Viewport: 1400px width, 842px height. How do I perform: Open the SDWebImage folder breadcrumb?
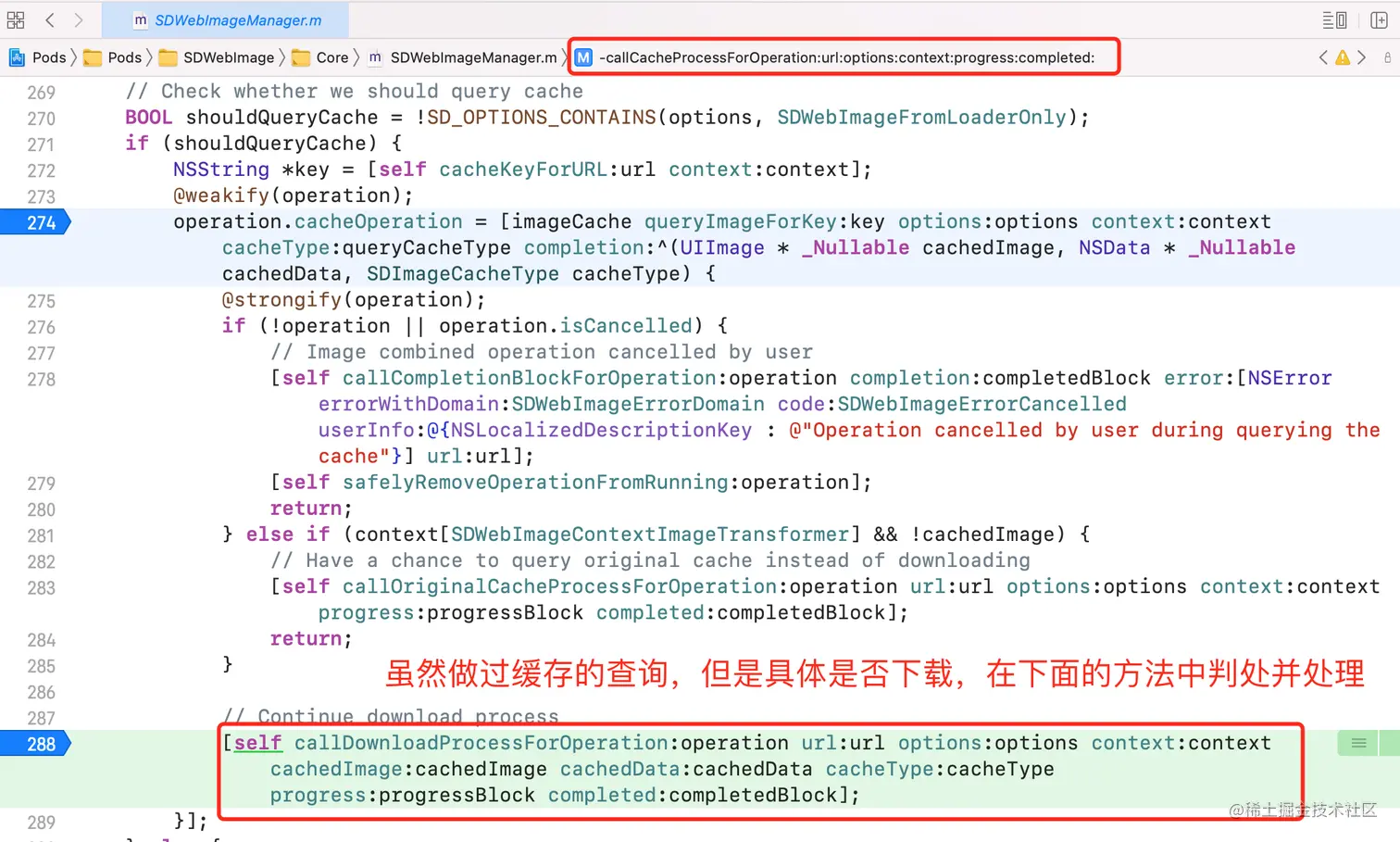tap(219, 57)
